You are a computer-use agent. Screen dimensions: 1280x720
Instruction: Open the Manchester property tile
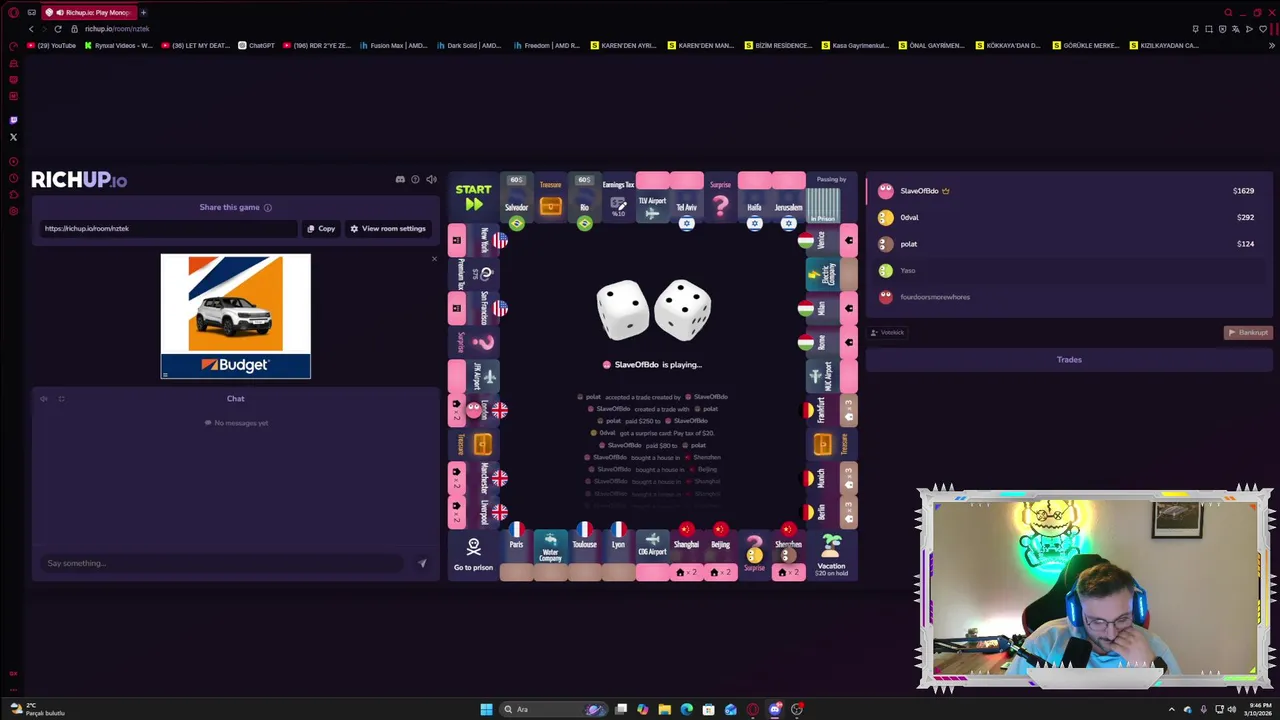473,478
